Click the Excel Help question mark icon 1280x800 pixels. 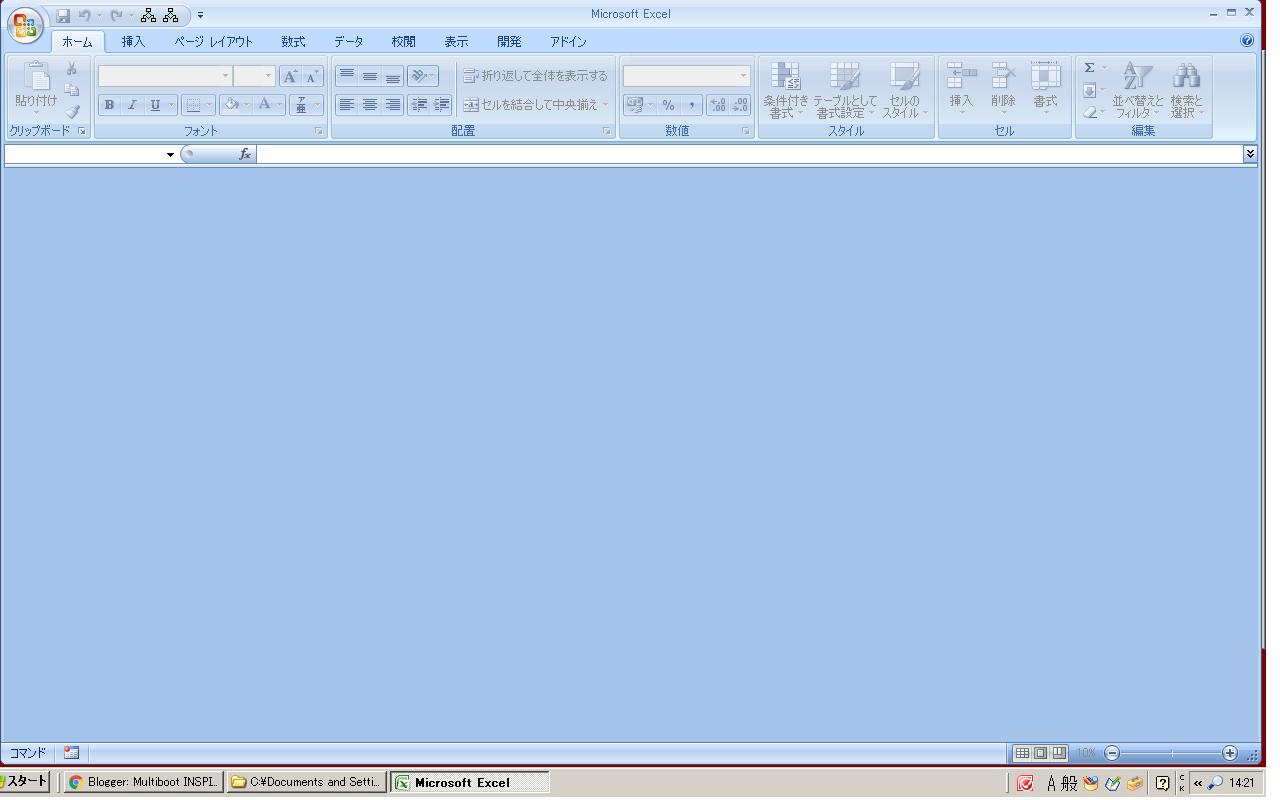pos(1247,41)
